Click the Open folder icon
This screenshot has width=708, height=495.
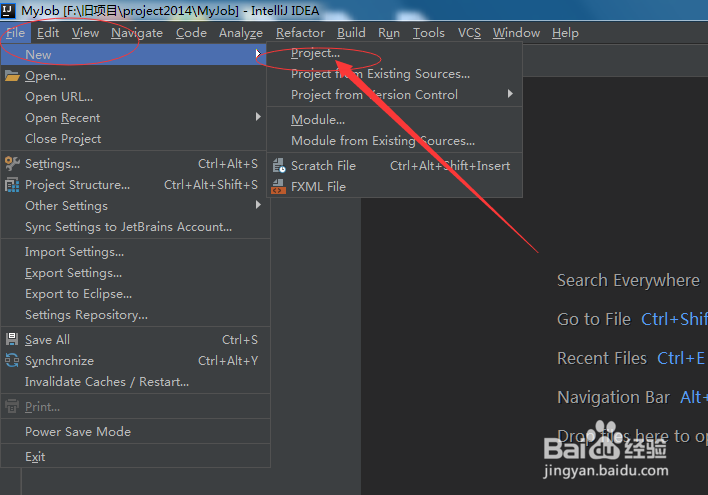coord(12,76)
